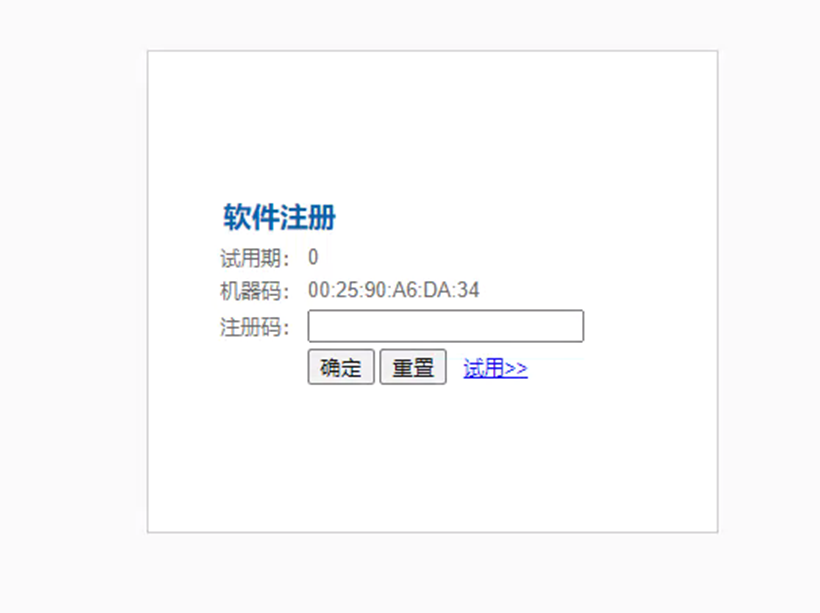
Task: Click the MAC address beside 机器码
Action: click(393, 290)
